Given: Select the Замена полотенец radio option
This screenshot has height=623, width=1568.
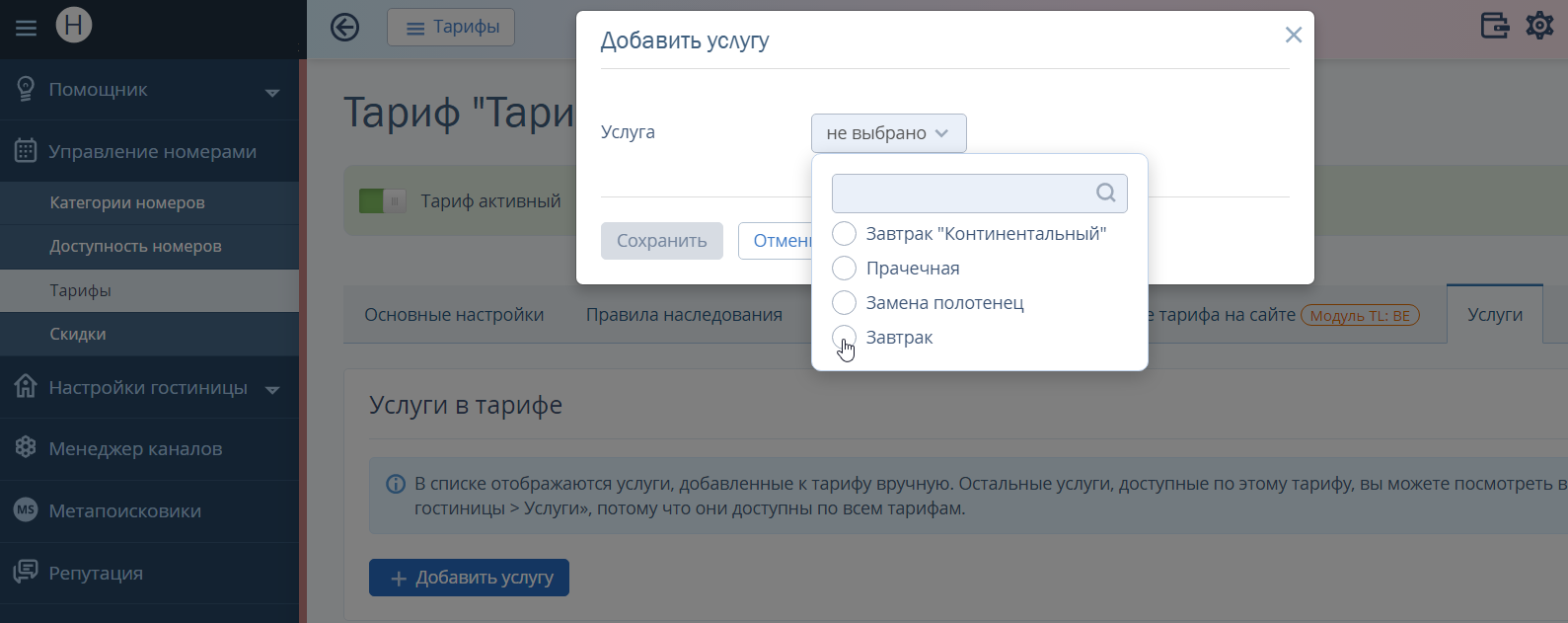Looking at the screenshot, I should [x=844, y=303].
